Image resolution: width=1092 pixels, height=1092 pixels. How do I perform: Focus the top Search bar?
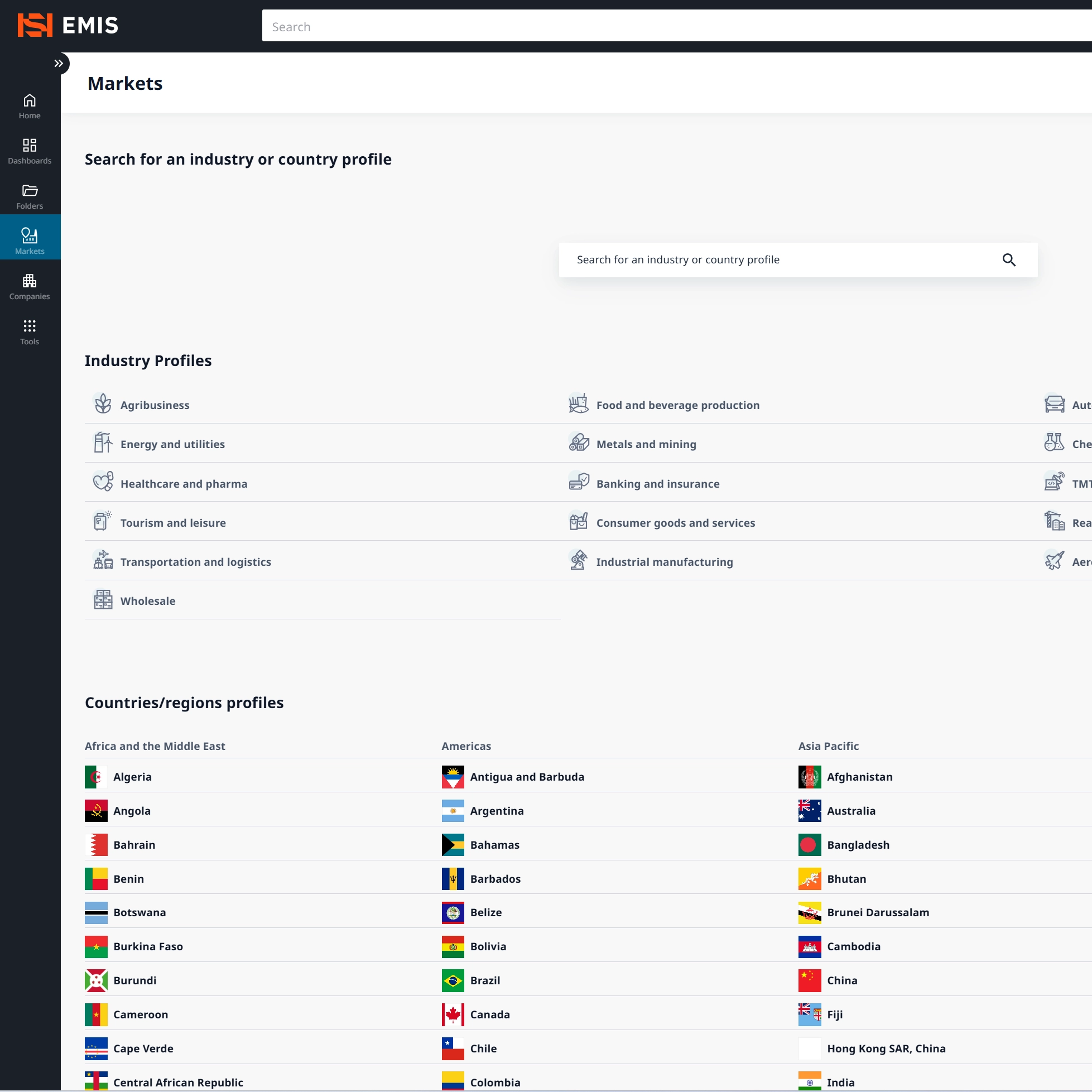click(672, 27)
